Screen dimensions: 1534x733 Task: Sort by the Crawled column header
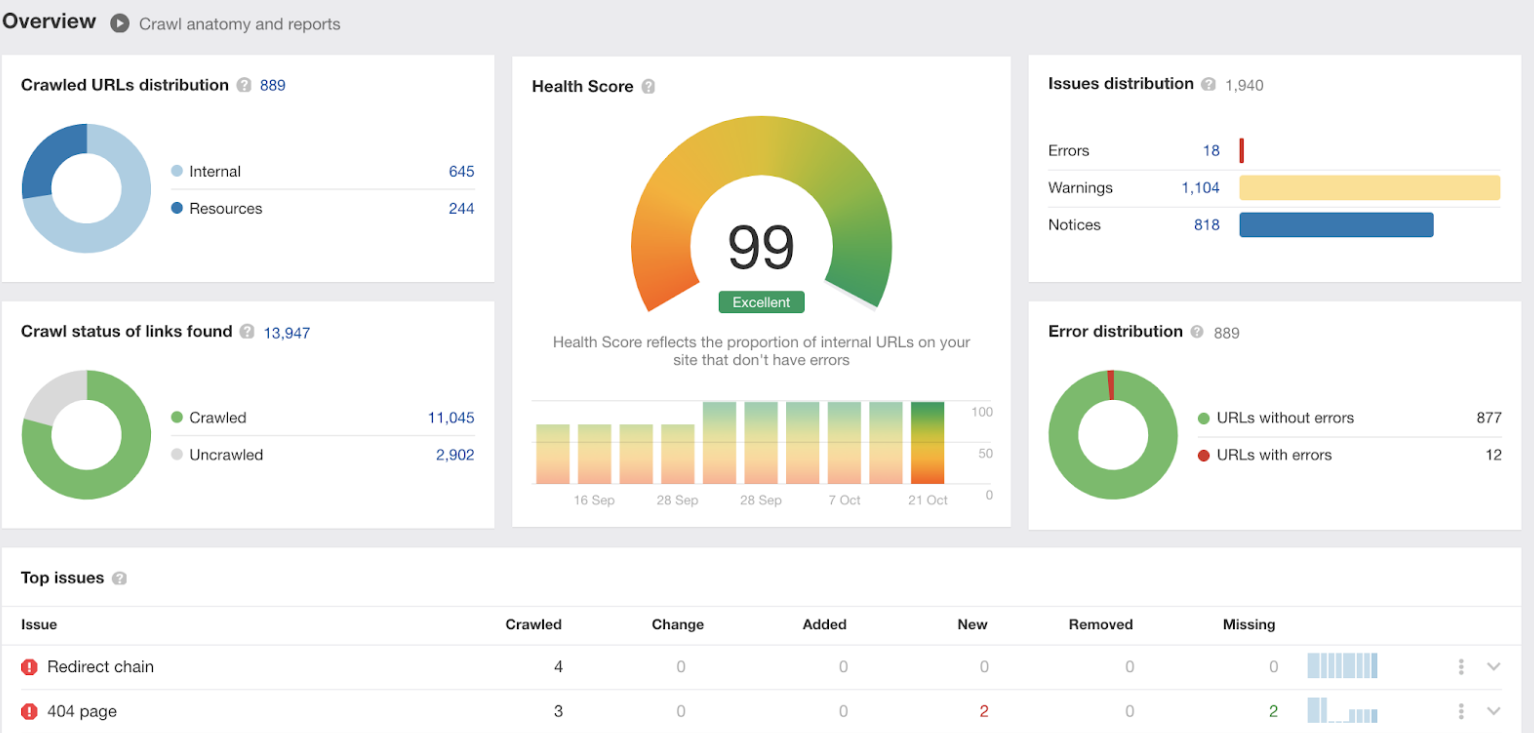[534, 625]
